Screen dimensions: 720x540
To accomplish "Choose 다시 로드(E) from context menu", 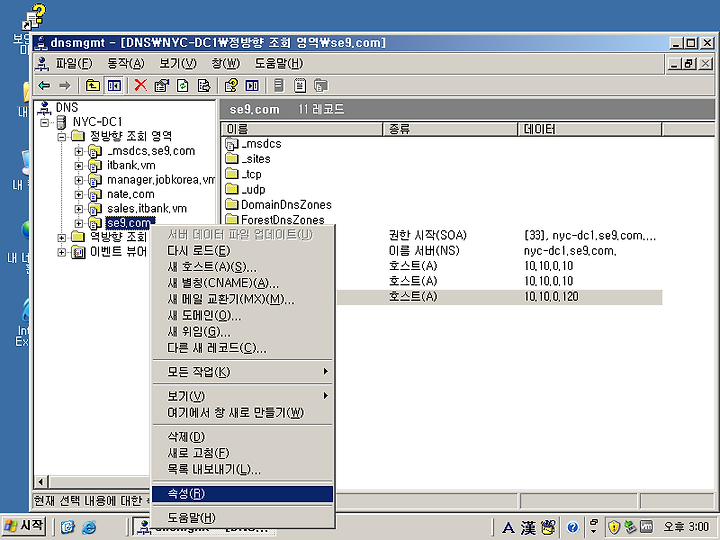I will pos(242,251).
